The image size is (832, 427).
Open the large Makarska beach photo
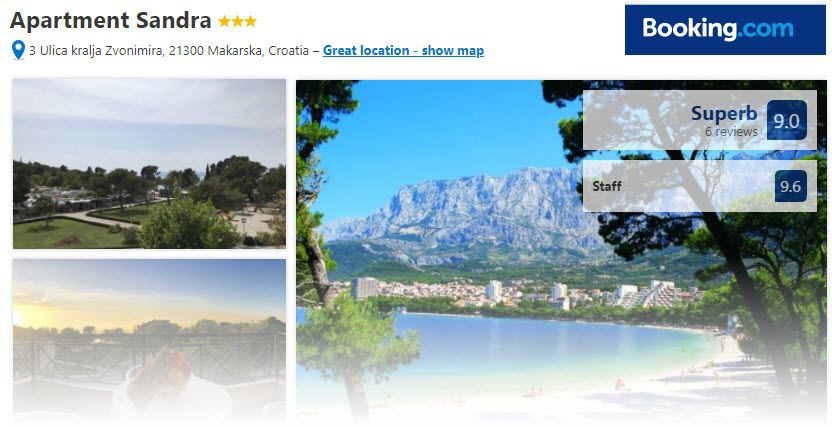[561, 250]
